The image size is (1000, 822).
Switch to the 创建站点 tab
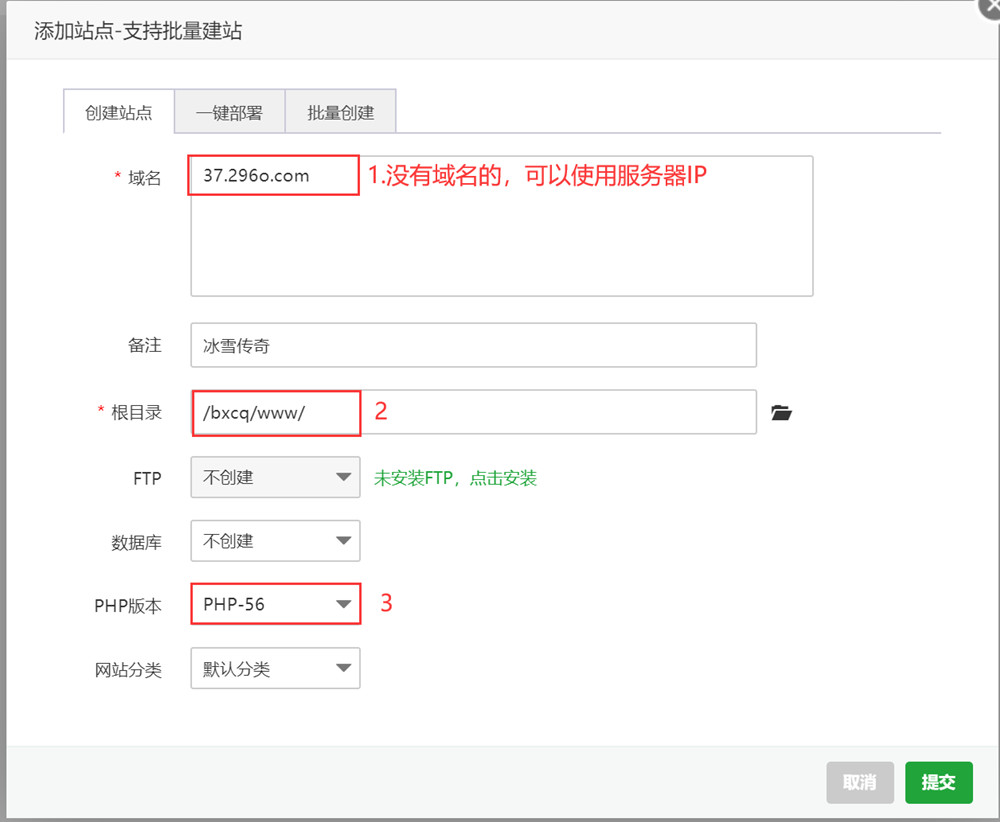(119, 112)
